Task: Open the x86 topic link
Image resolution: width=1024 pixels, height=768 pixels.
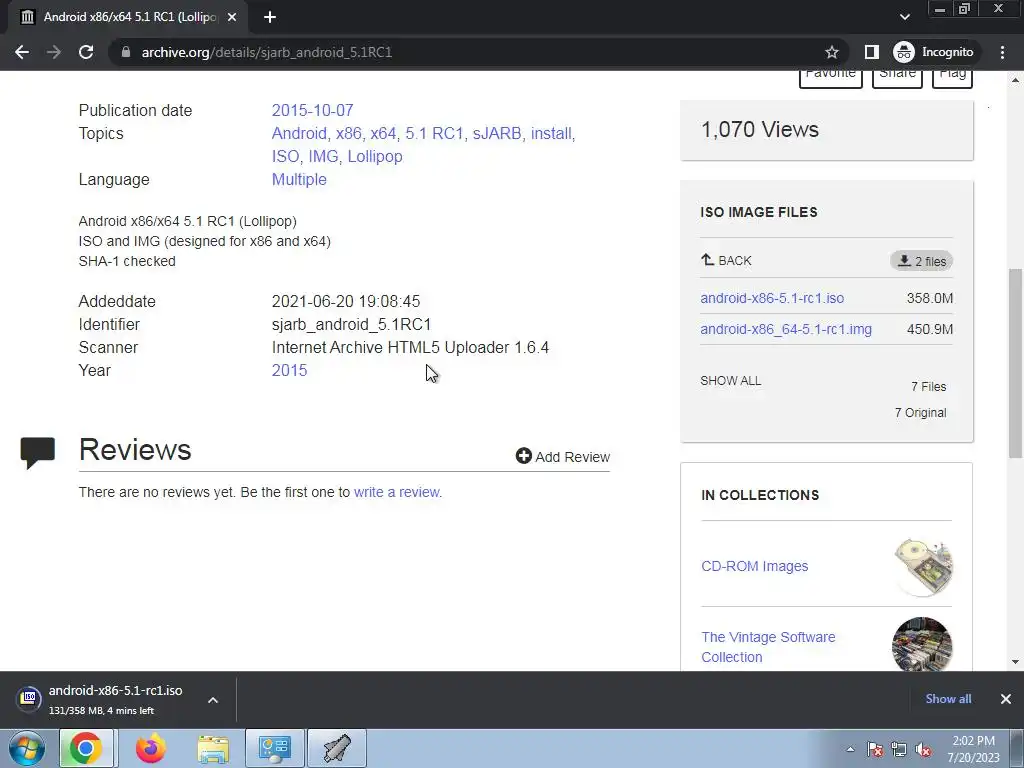Action: pyautogui.click(x=348, y=133)
